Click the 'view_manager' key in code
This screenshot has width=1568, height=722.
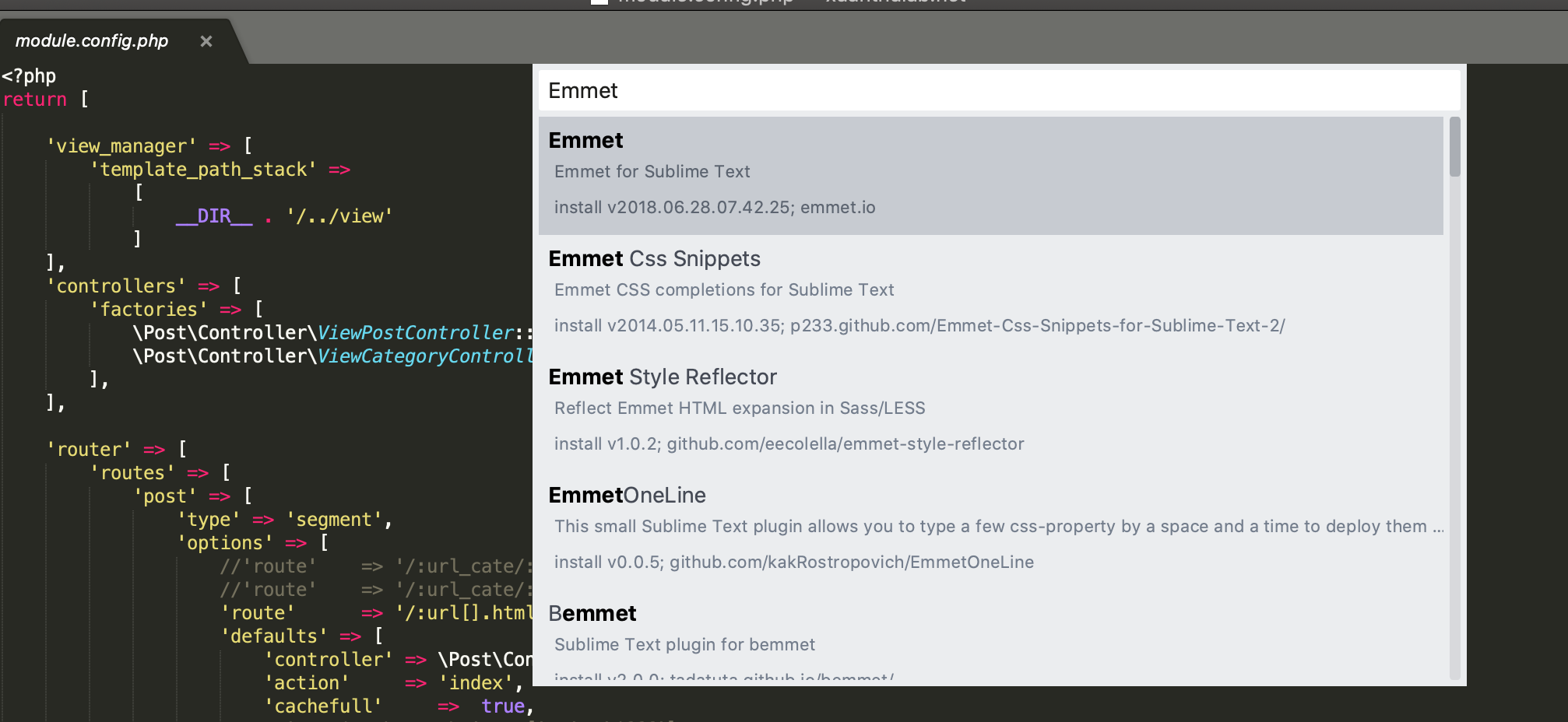[121, 146]
